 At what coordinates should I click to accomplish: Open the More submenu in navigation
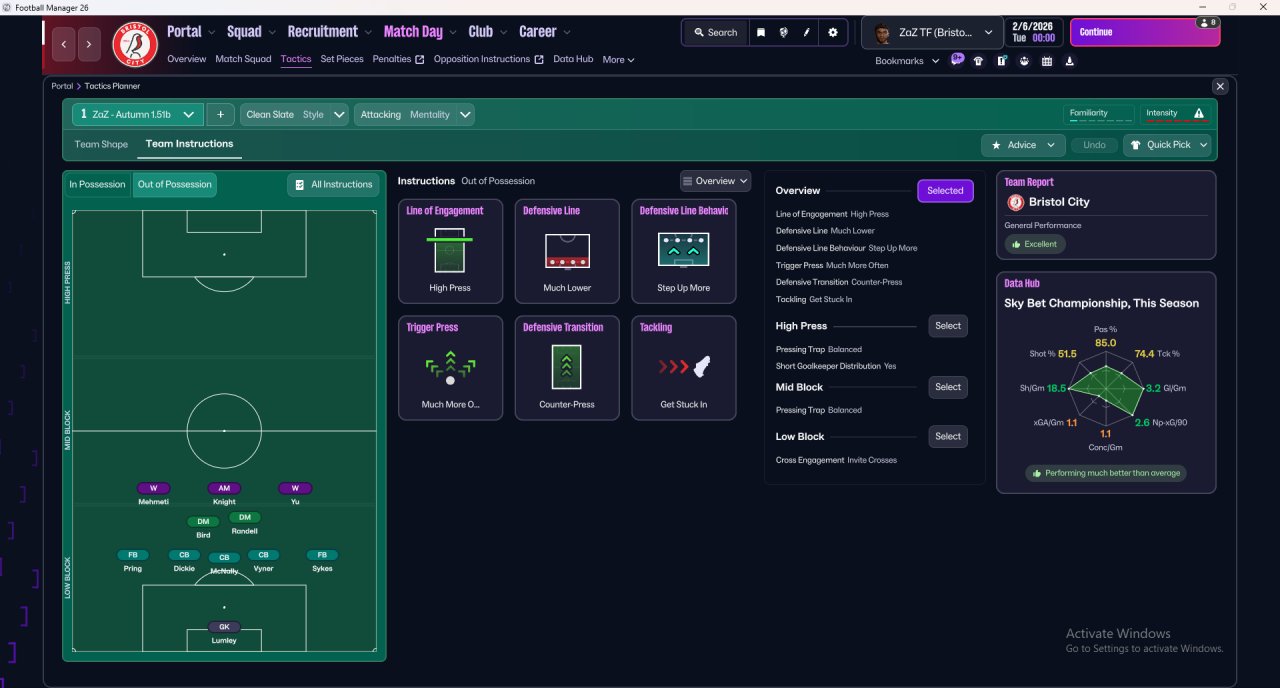pos(618,60)
